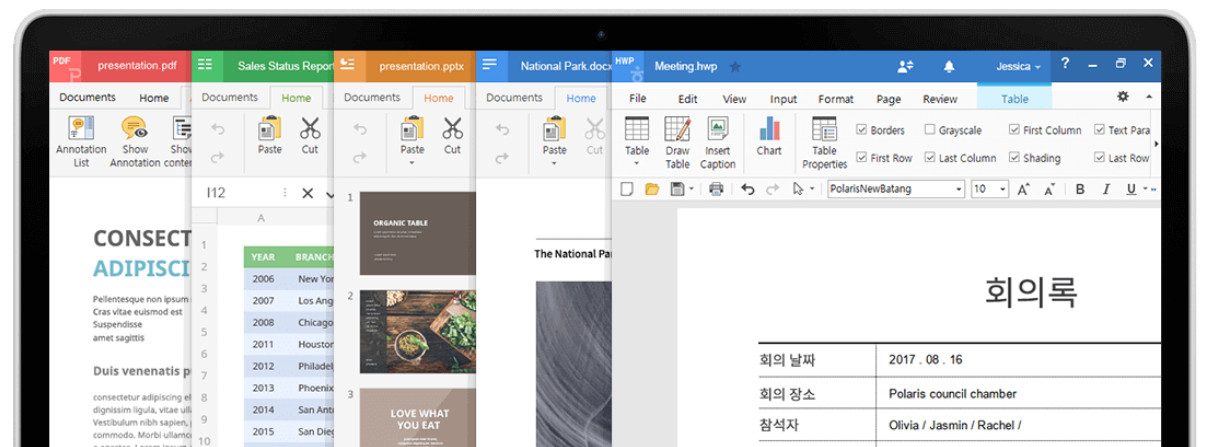Print using the printer icon
Screen dimensions: 1216x447
tap(716, 189)
